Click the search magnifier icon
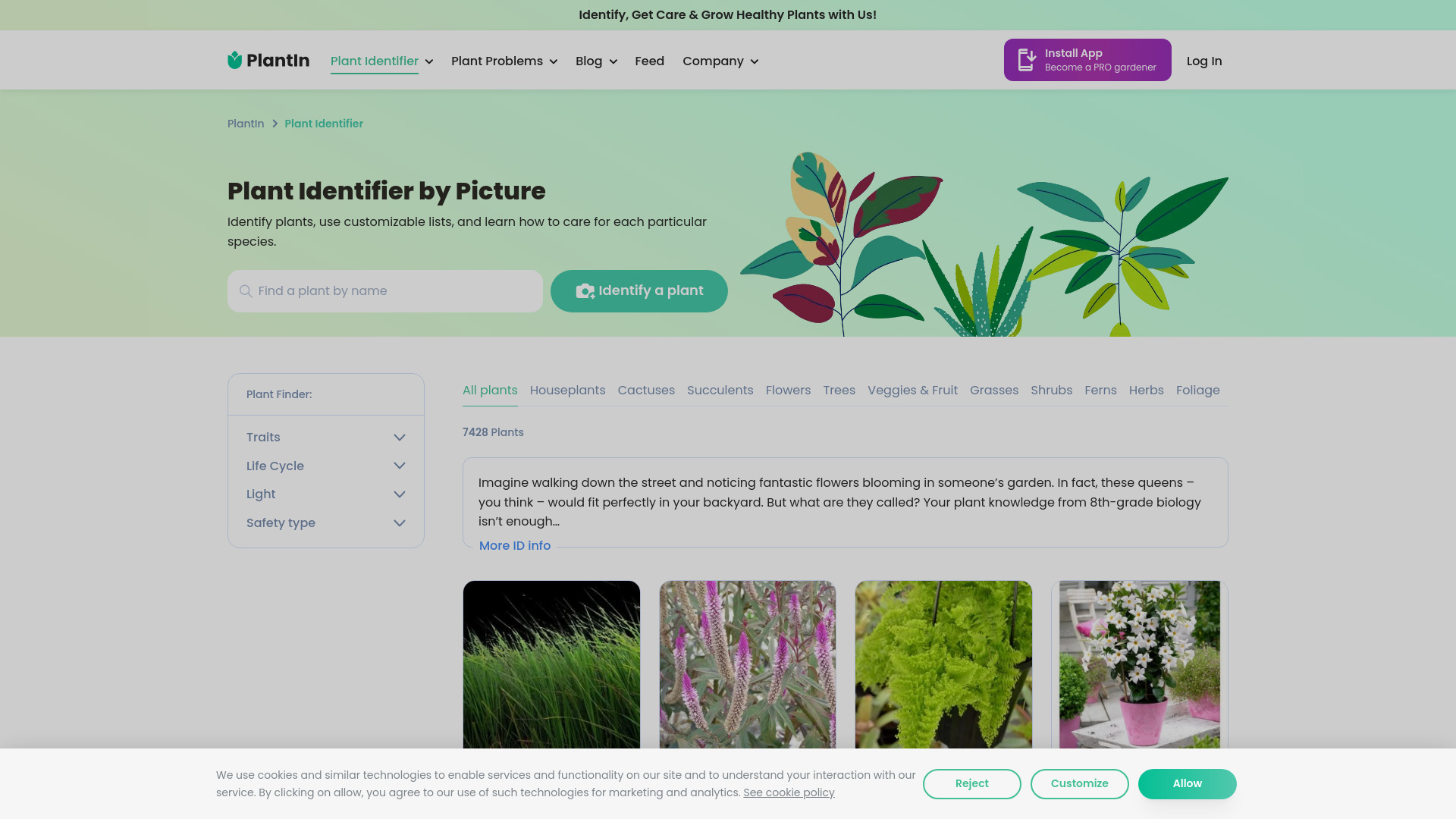Viewport: 1456px width, 819px height. 246,290
